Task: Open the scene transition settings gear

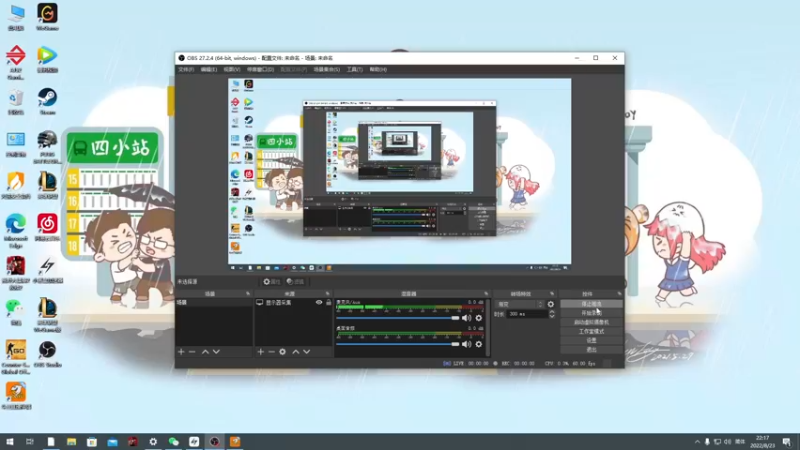Action: click(551, 304)
